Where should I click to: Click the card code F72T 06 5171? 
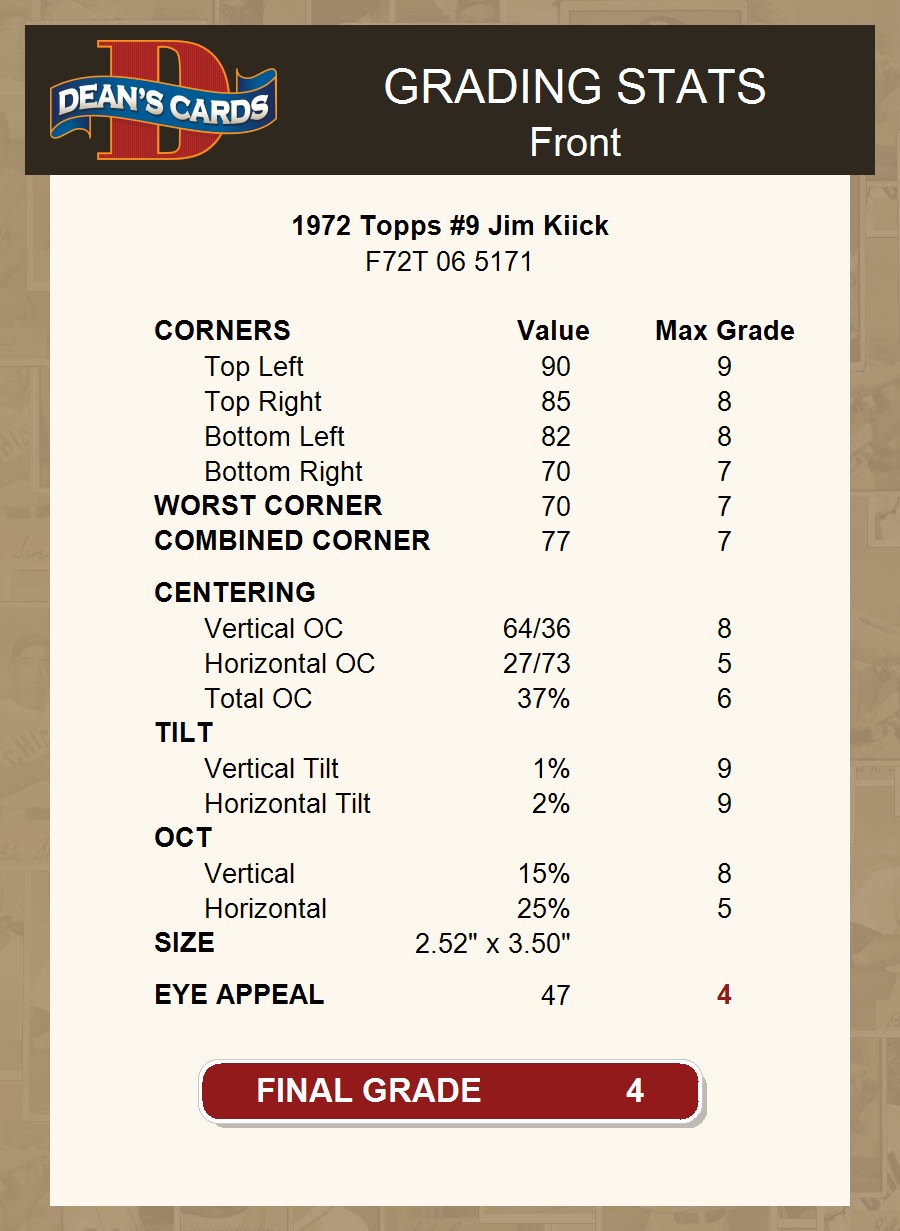[449, 262]
